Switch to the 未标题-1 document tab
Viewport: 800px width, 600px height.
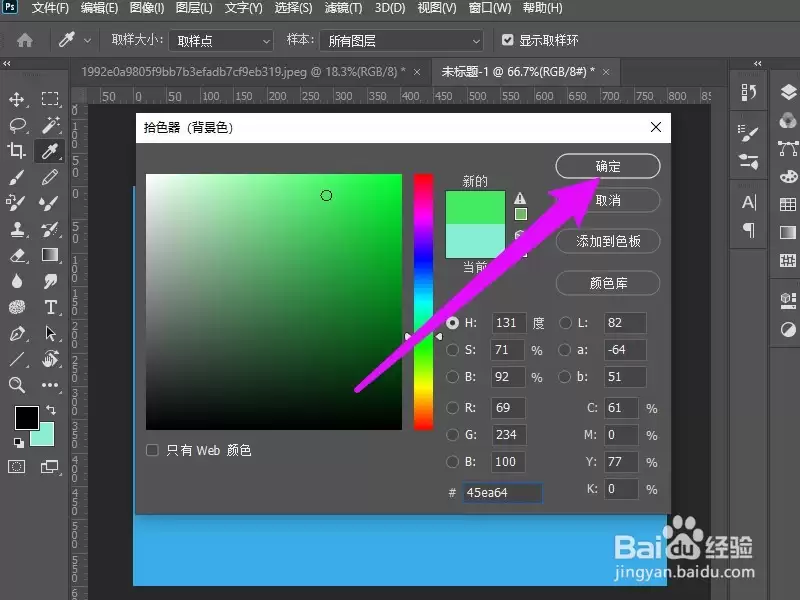click(x=518, y=72)
